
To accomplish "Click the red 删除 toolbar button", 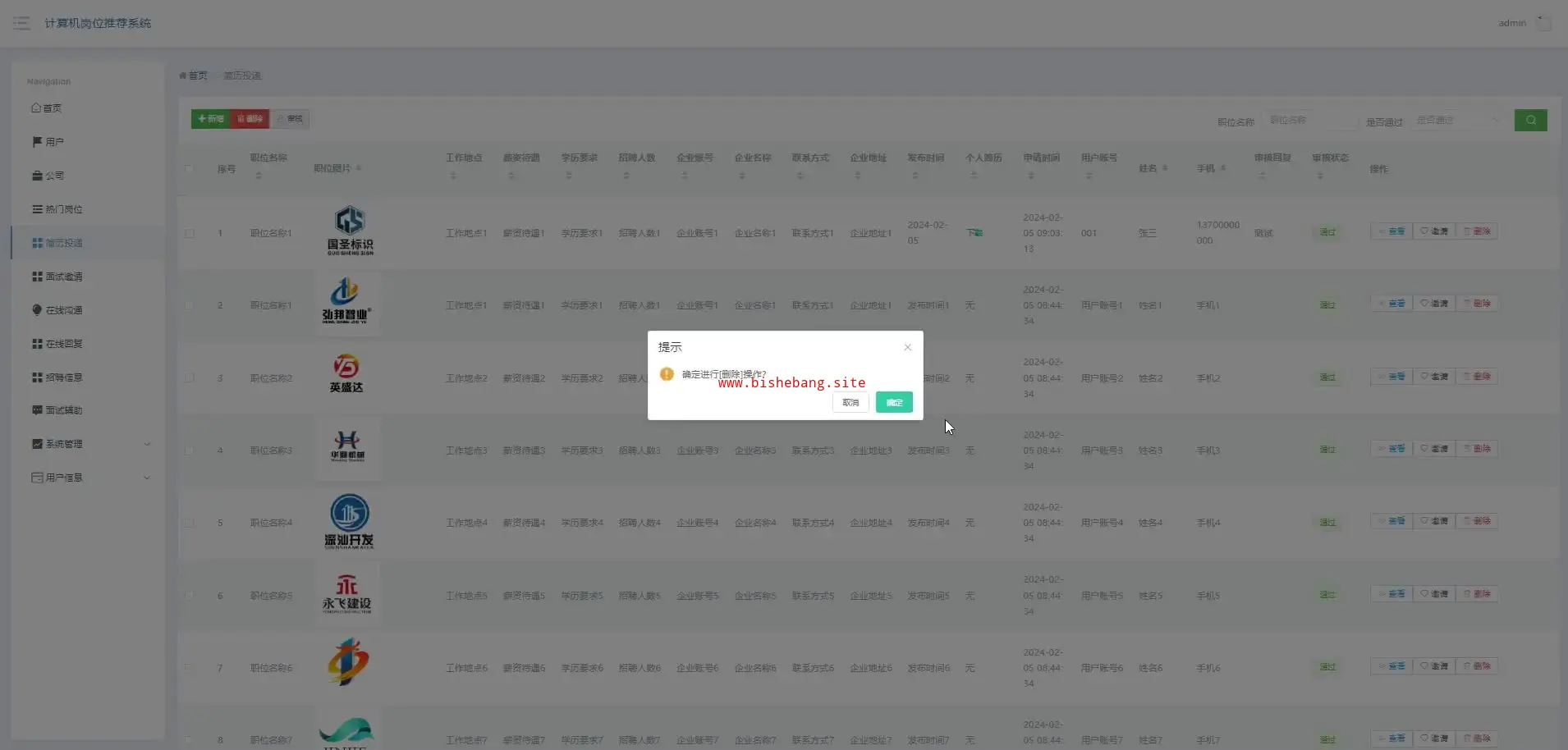I will [250, 119].
